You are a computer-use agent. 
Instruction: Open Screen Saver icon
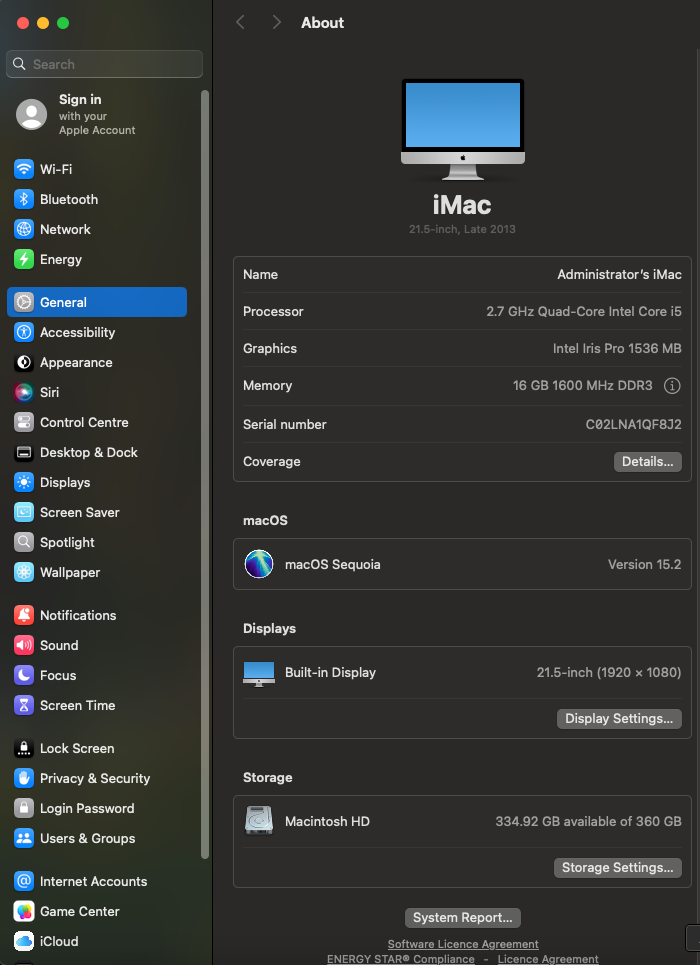point(24,512)
